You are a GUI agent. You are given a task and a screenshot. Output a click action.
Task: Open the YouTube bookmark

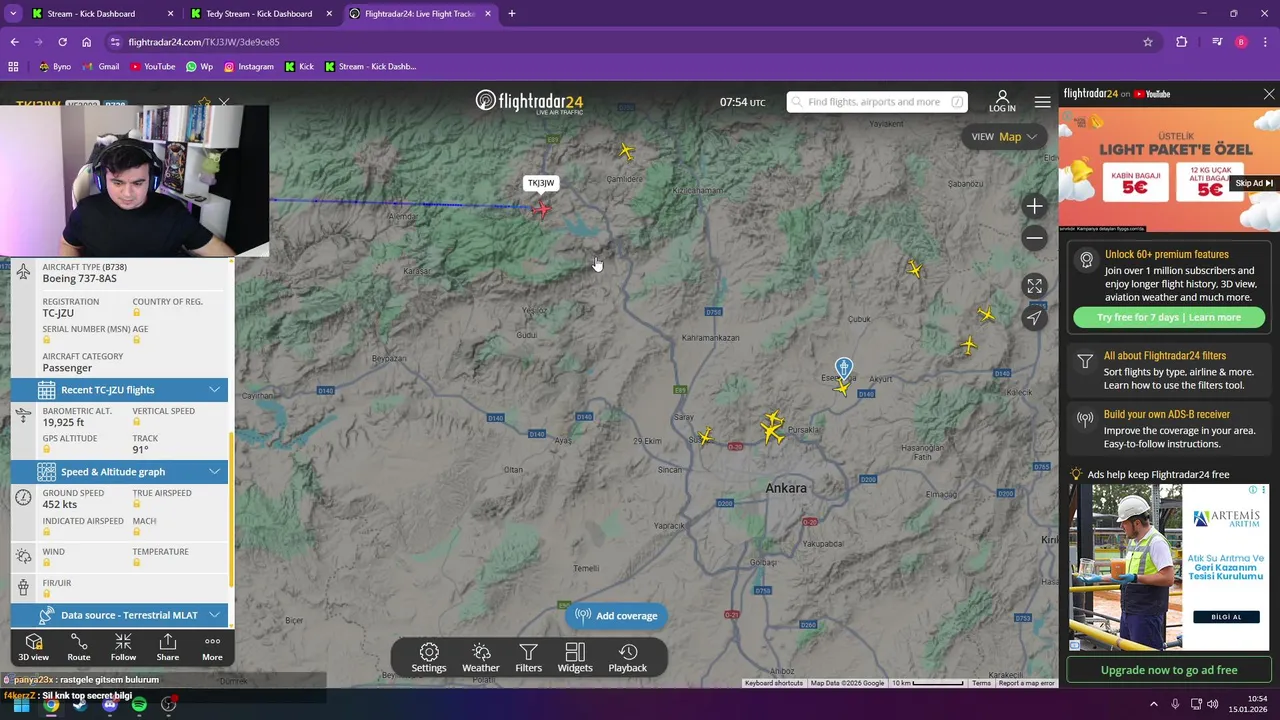point(152,67)
